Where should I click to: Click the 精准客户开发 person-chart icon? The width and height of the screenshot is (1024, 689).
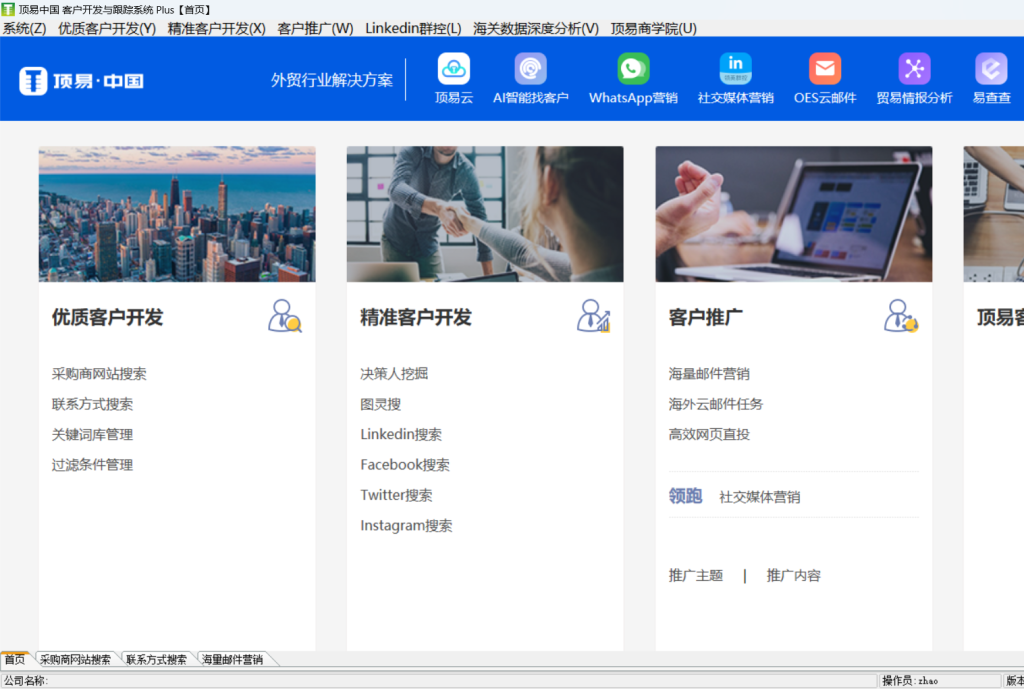tap(593, 316)
